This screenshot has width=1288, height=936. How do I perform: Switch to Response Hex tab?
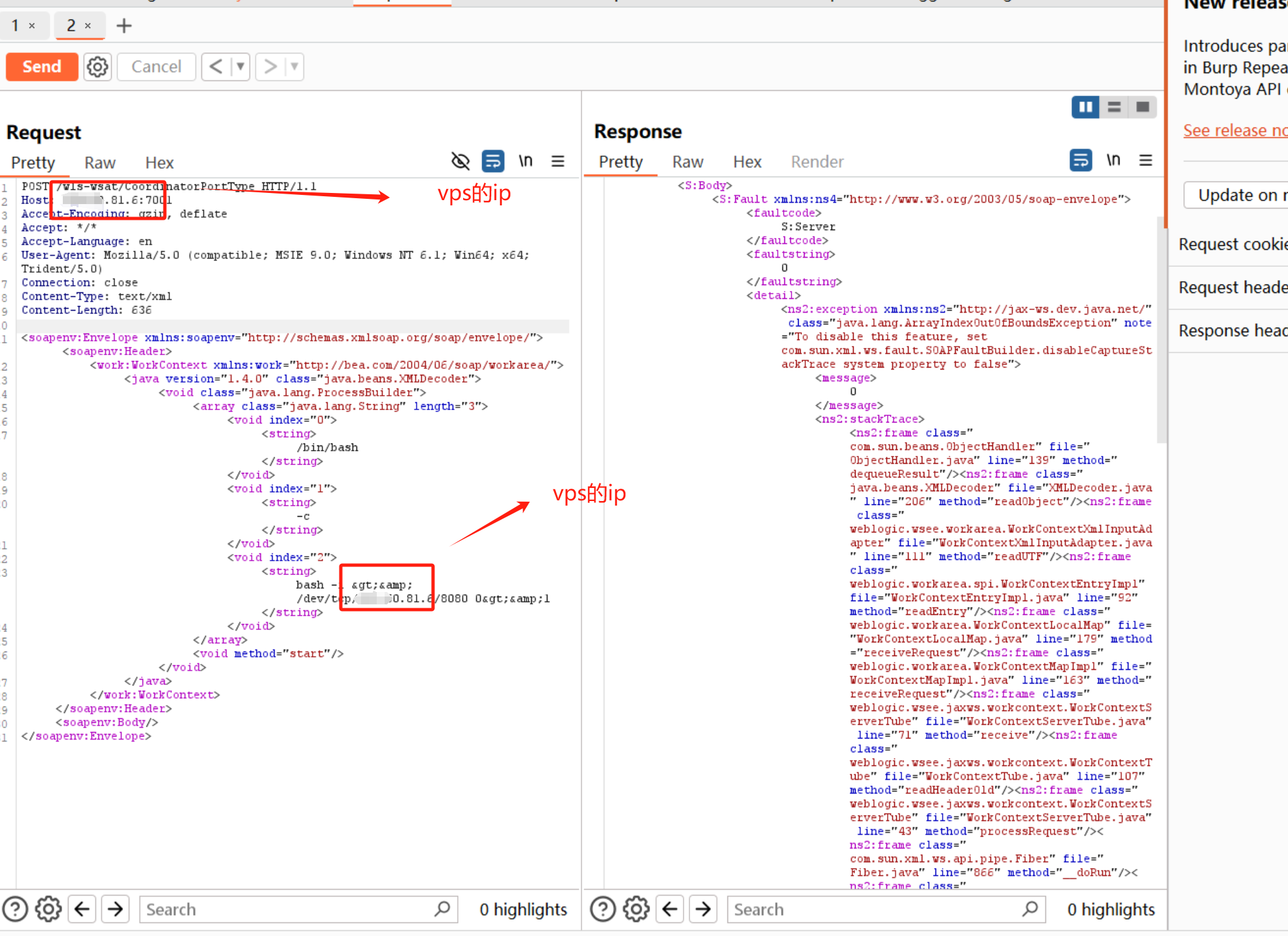tap(747, 162)
